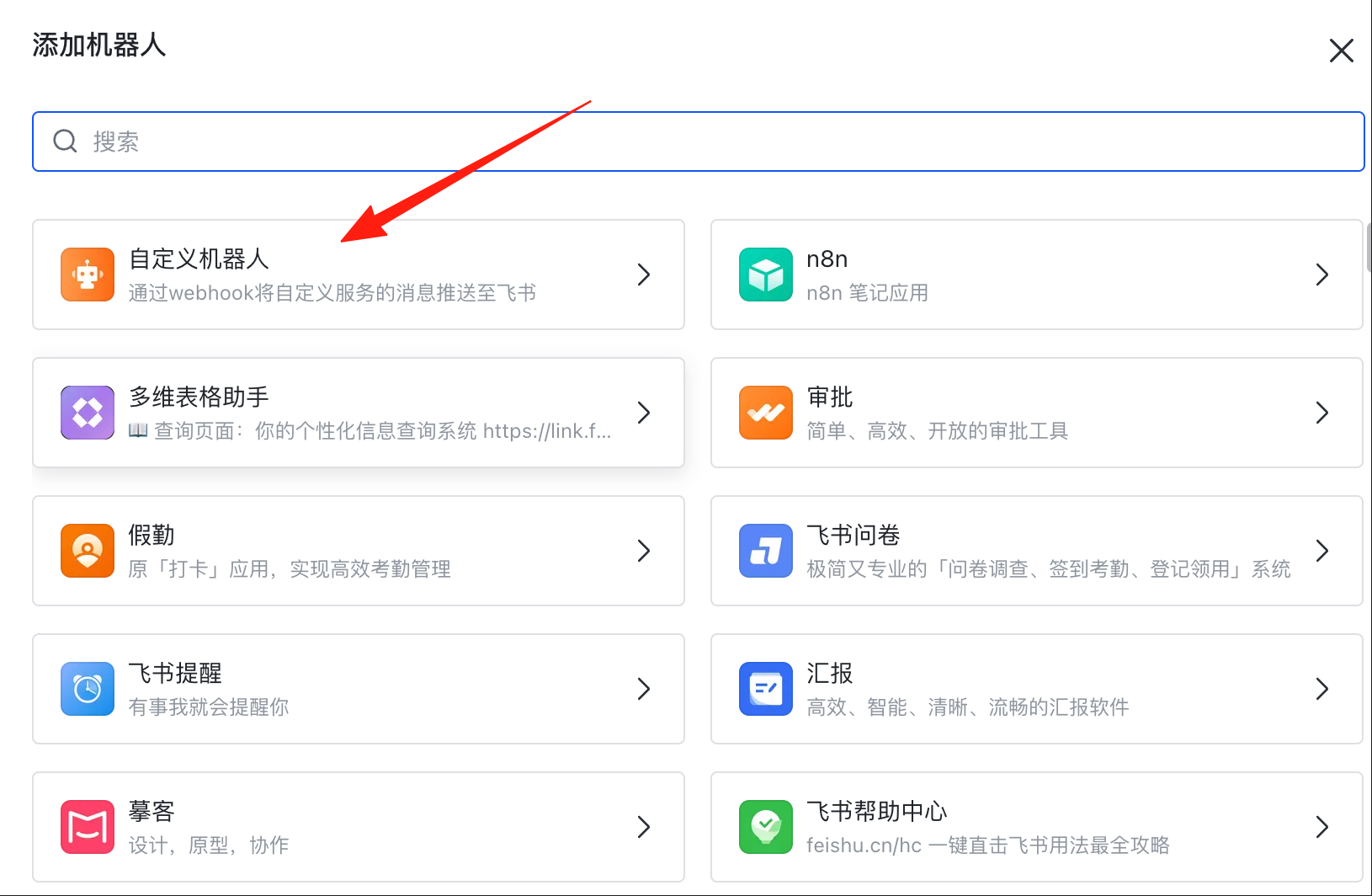The image size is (1372, 896).
Task: Click the feishu.cn/hc description text
Action: (x=988, y=845)
